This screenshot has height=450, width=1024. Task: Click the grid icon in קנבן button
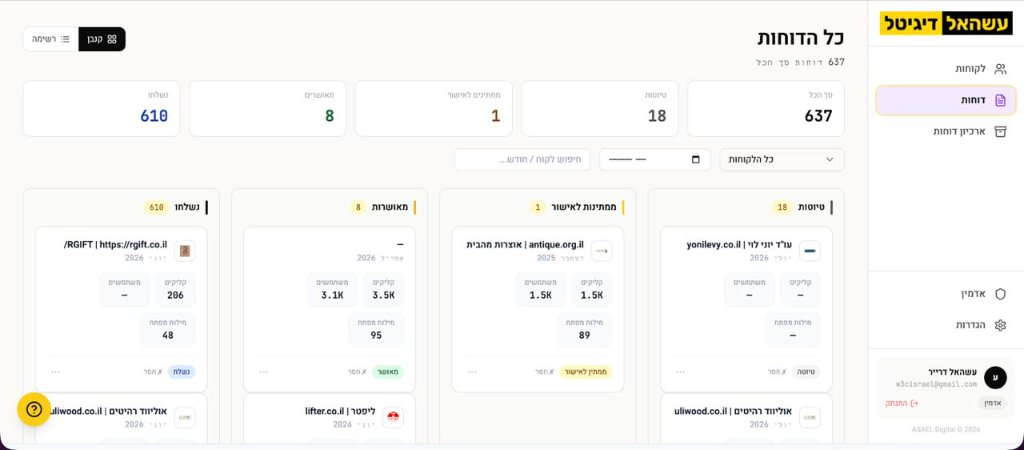coord(112,39)
